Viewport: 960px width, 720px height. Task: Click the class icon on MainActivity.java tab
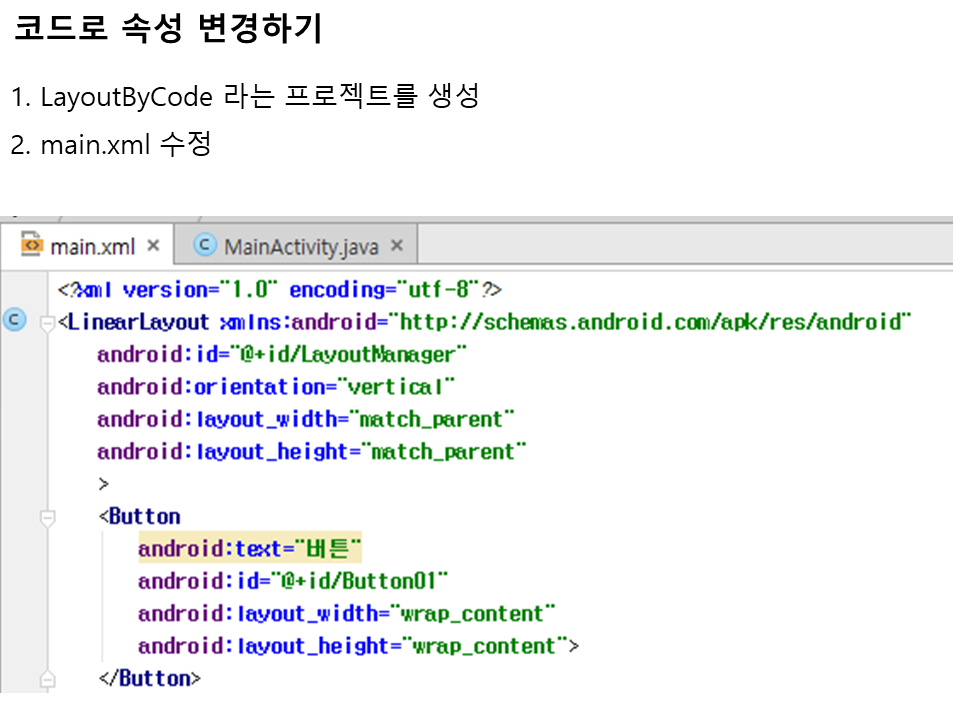tap(206, 245)
